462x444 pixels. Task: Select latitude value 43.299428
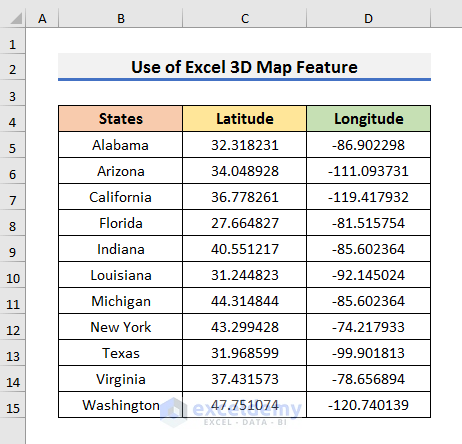point(245,327)
